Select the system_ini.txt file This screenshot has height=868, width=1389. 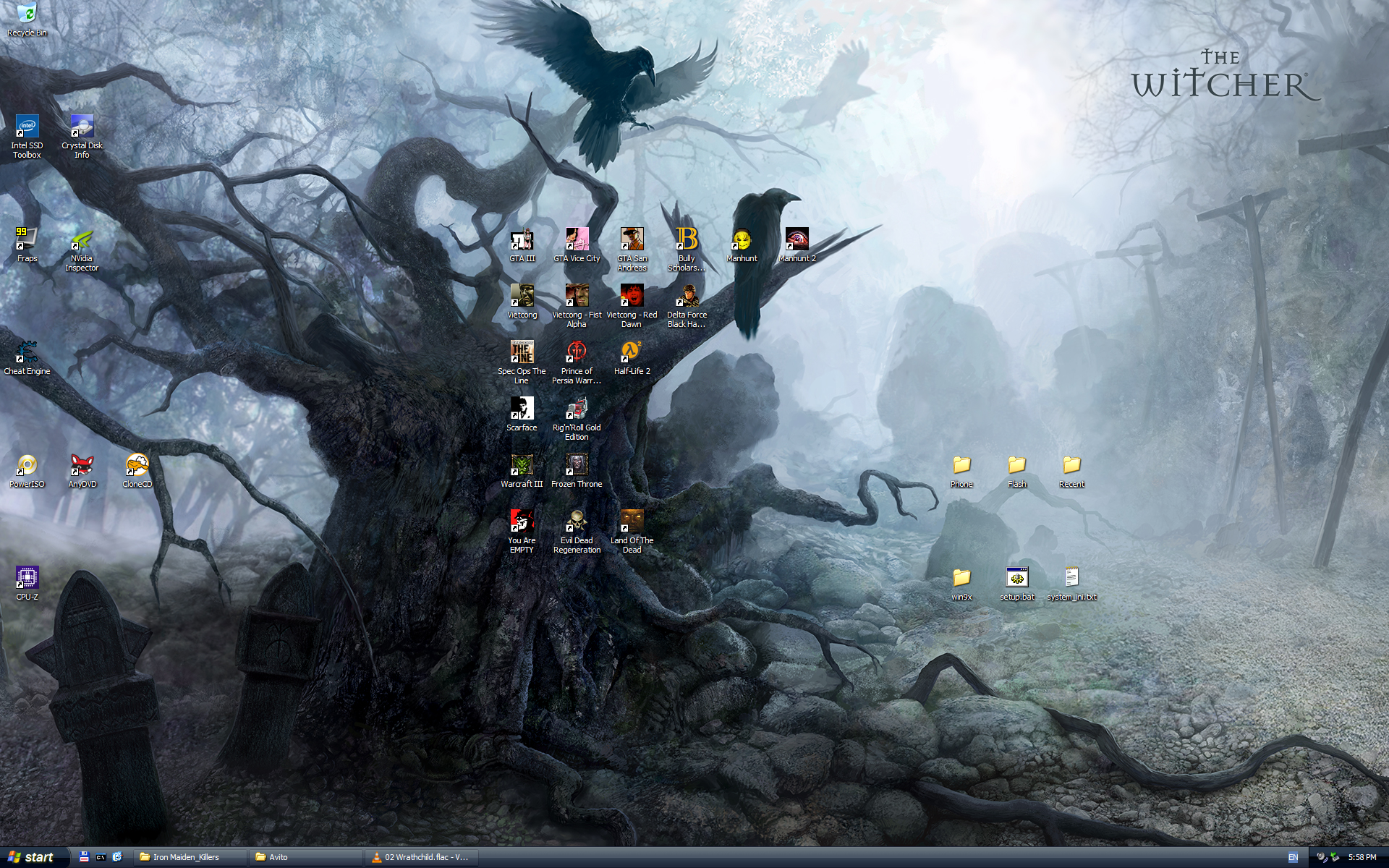point(1071,578)
